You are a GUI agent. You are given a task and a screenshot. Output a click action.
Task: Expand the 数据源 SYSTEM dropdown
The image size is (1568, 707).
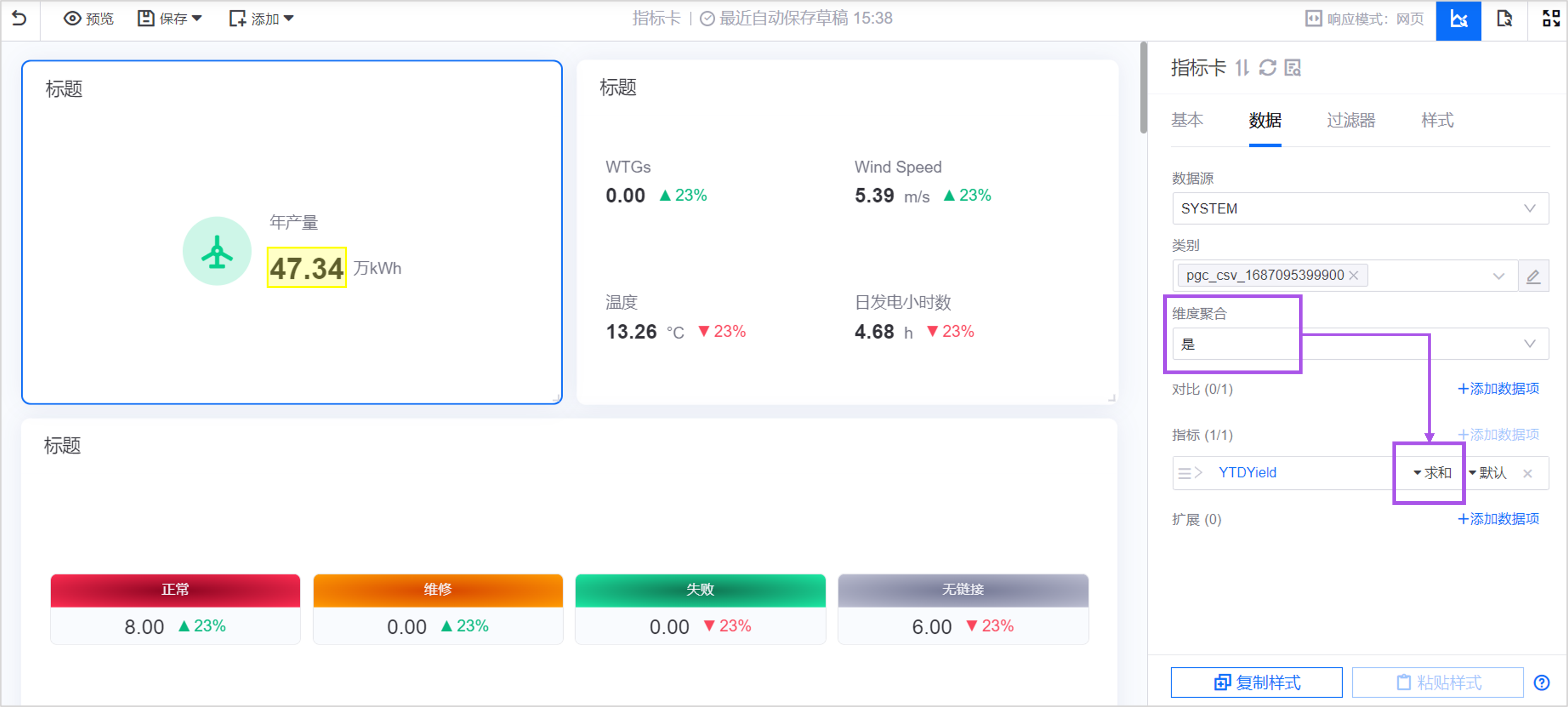(1360, 208)
